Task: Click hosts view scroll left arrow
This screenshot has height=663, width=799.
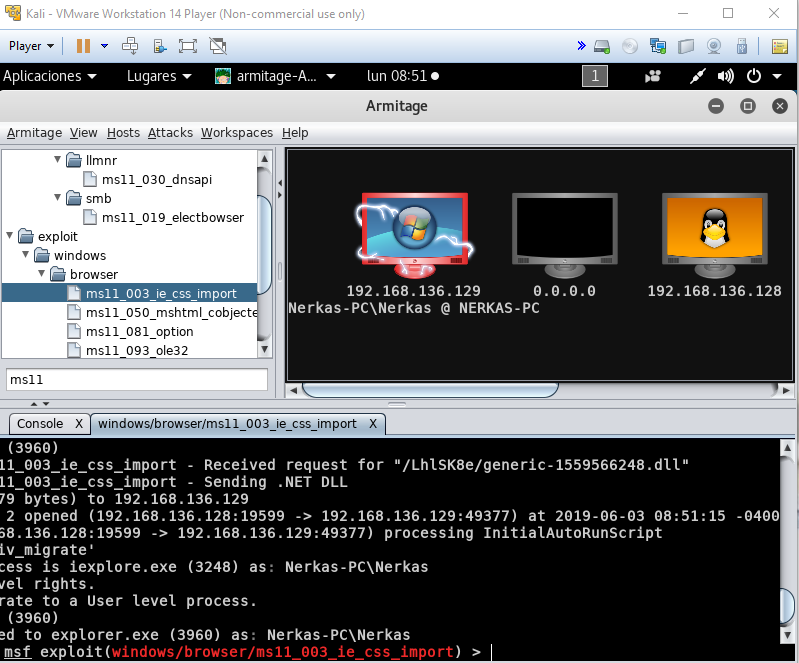Action: pos(293,390)
